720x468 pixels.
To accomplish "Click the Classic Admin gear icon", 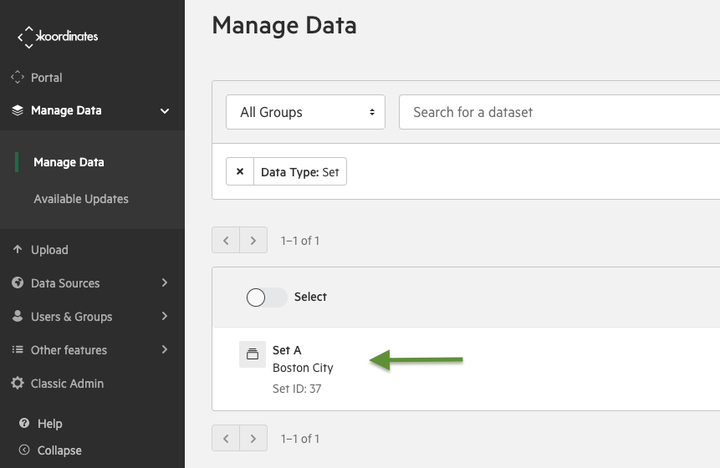I will tap(17, 383).
